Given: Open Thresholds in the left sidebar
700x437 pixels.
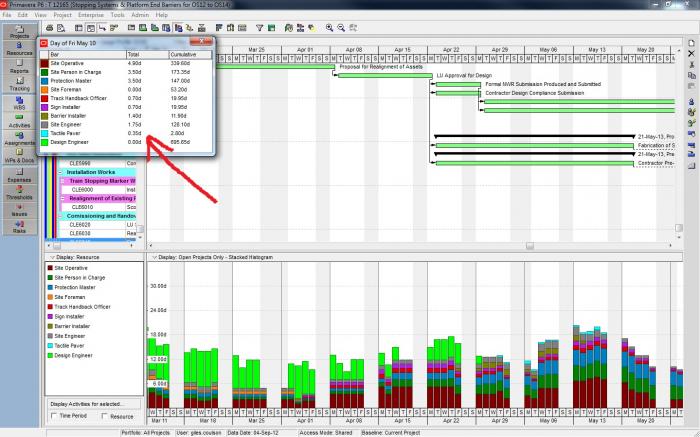Looking at the screenshot, I should click(19, 192).
